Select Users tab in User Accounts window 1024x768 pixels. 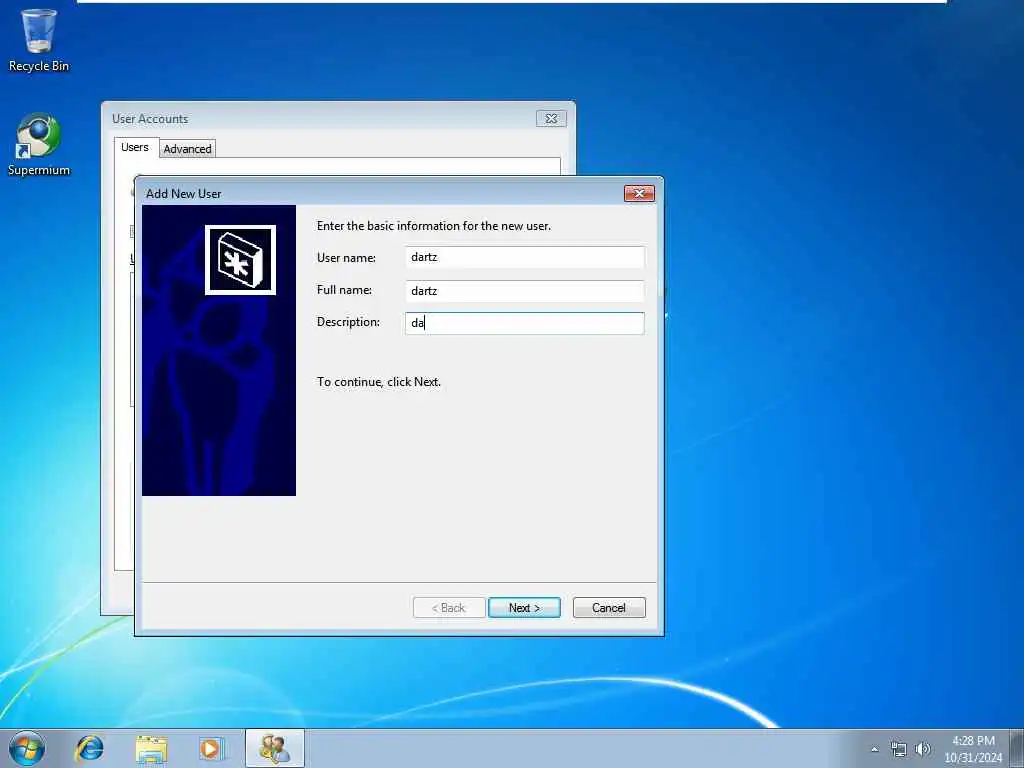click(135, 148)
